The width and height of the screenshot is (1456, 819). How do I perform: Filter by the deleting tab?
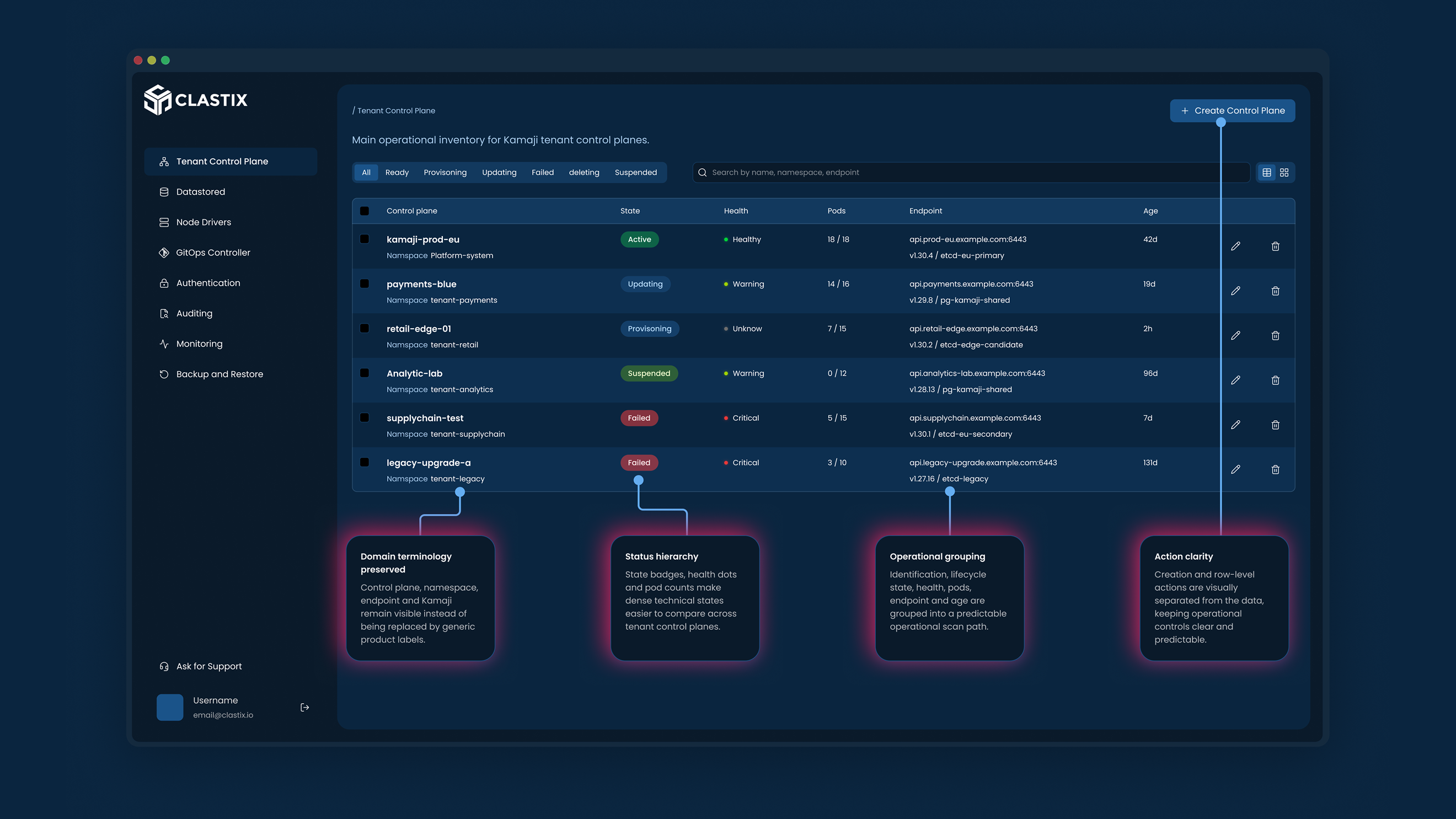[584, 173]
